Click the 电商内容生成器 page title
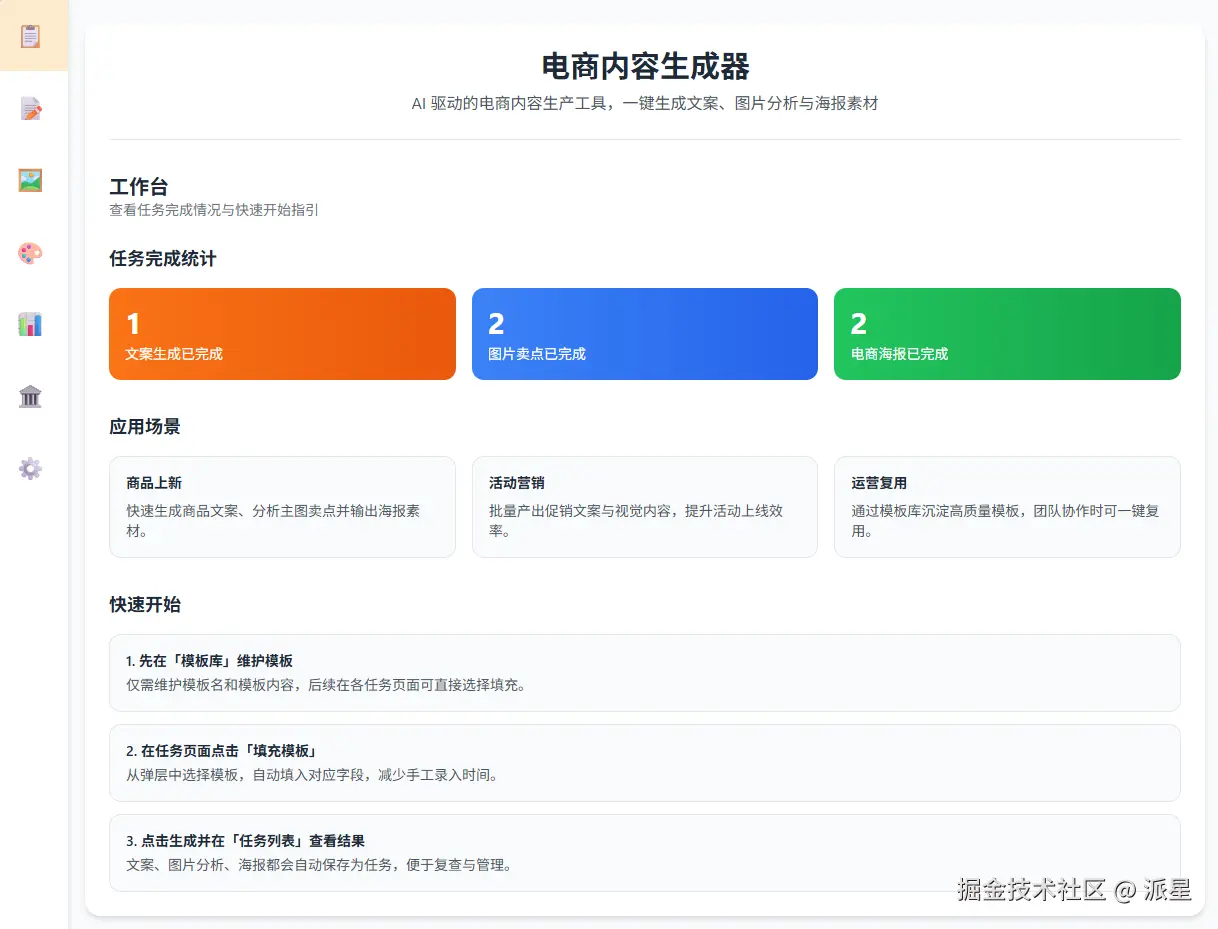The height and width of the screenshot is (929, 1218). pos(645,66)
